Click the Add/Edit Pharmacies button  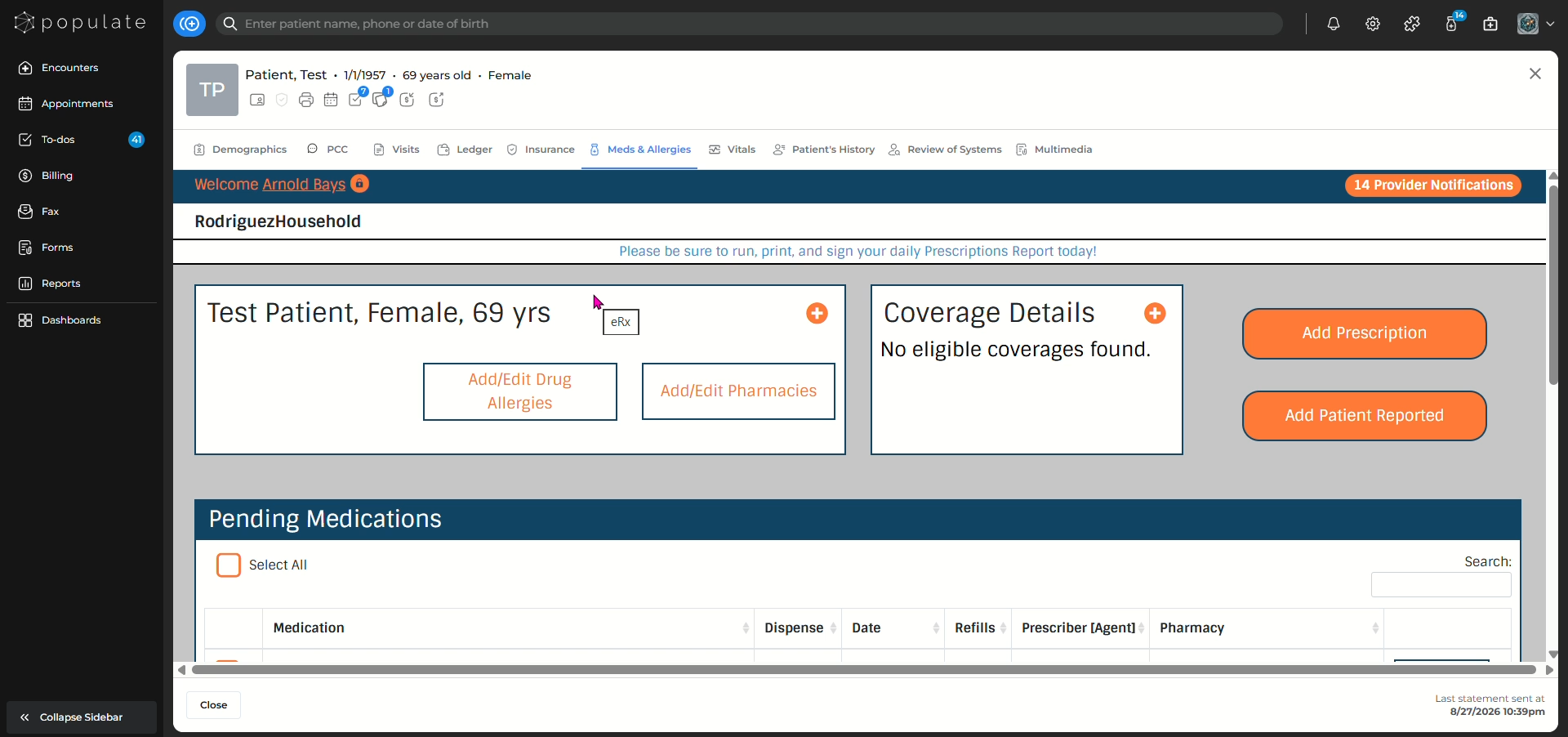point(738,391)
